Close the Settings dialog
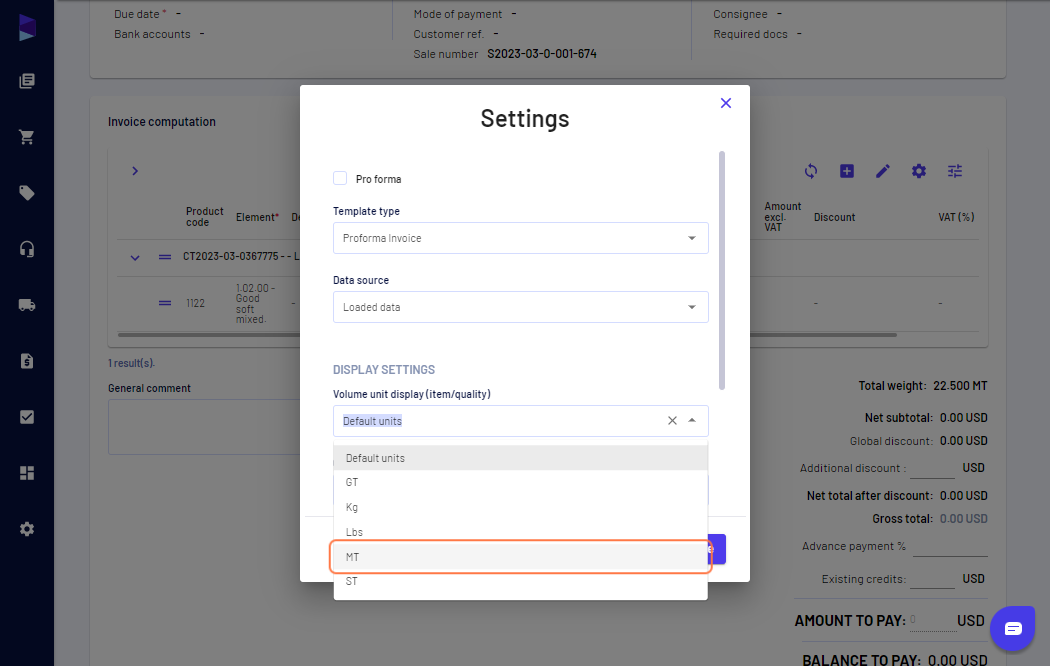 (x=726, y=103)
